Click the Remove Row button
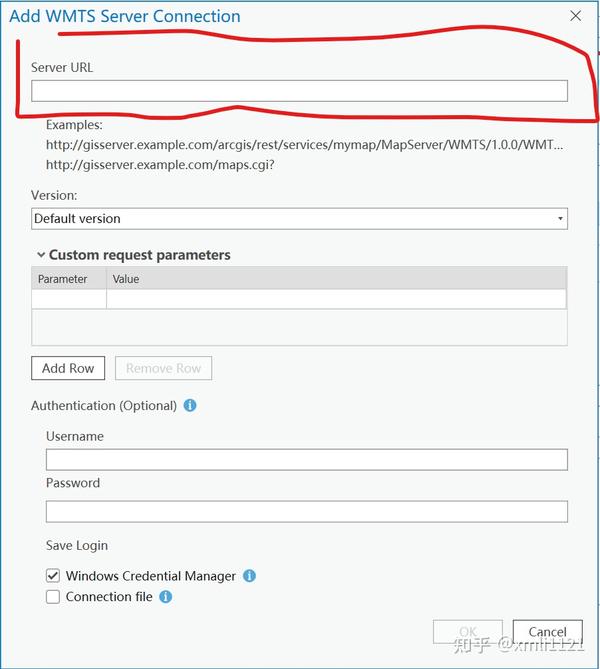This screenshot has width=600, height=669. pyautogui.click(x=163, y=368)
